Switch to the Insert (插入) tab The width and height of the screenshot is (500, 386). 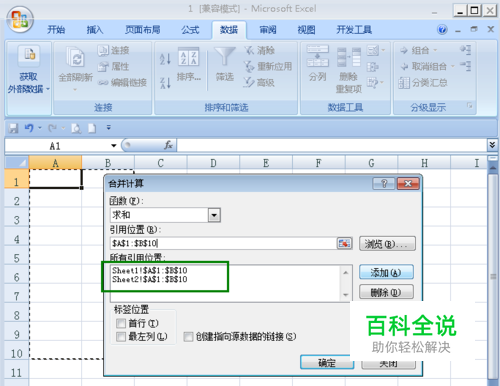[95, 30]
